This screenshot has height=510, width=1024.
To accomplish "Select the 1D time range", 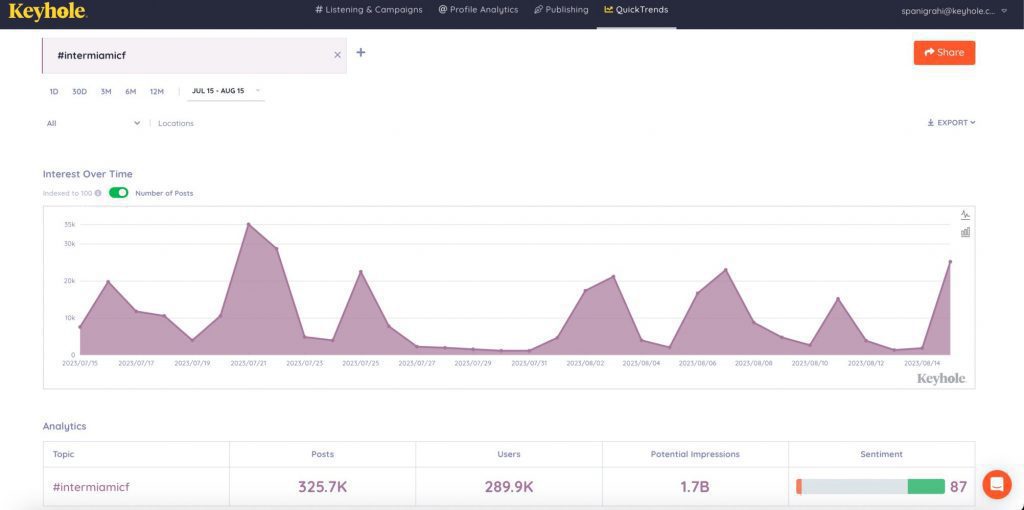I will tap(54, 91).
